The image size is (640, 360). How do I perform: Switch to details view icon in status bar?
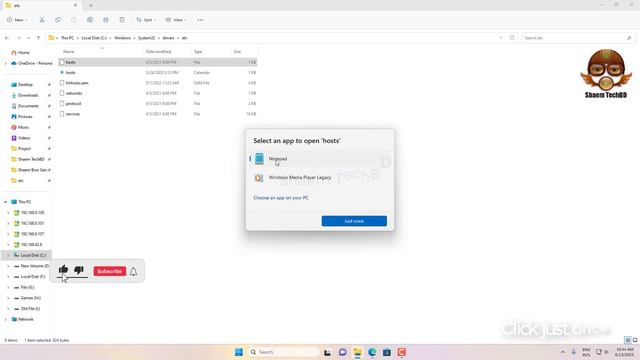point(628,340)
